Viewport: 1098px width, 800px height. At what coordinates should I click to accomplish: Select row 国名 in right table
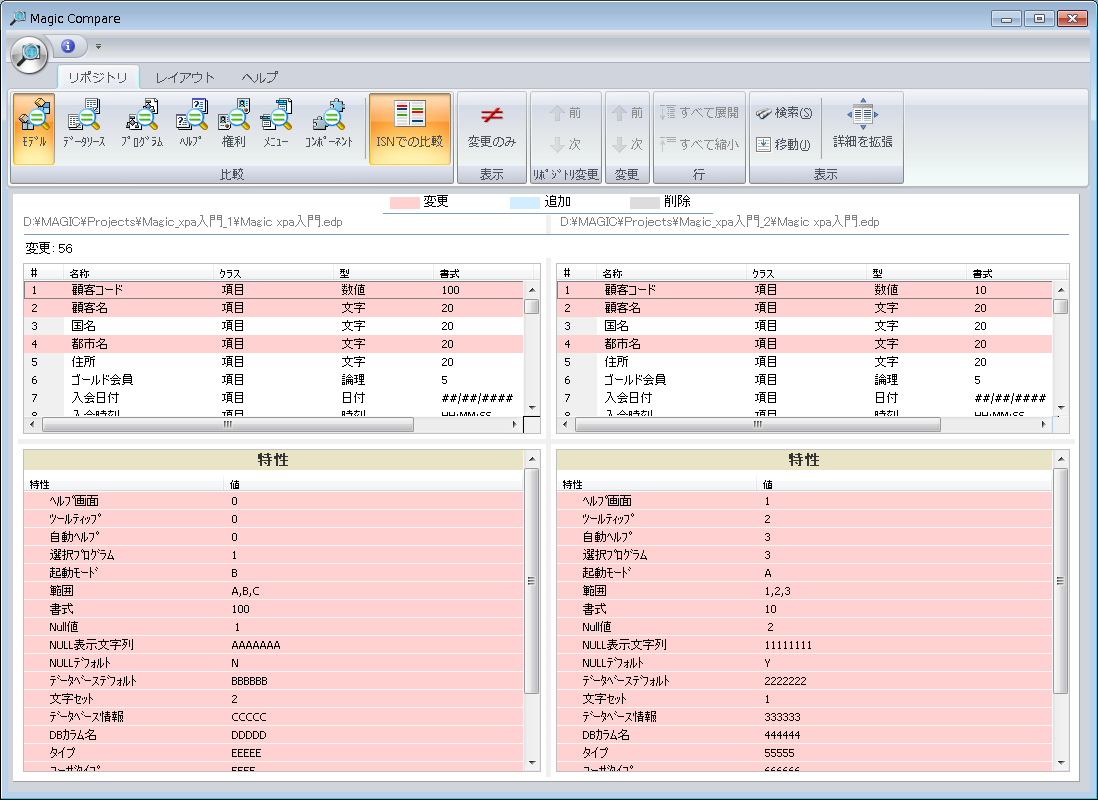(805, 326)
